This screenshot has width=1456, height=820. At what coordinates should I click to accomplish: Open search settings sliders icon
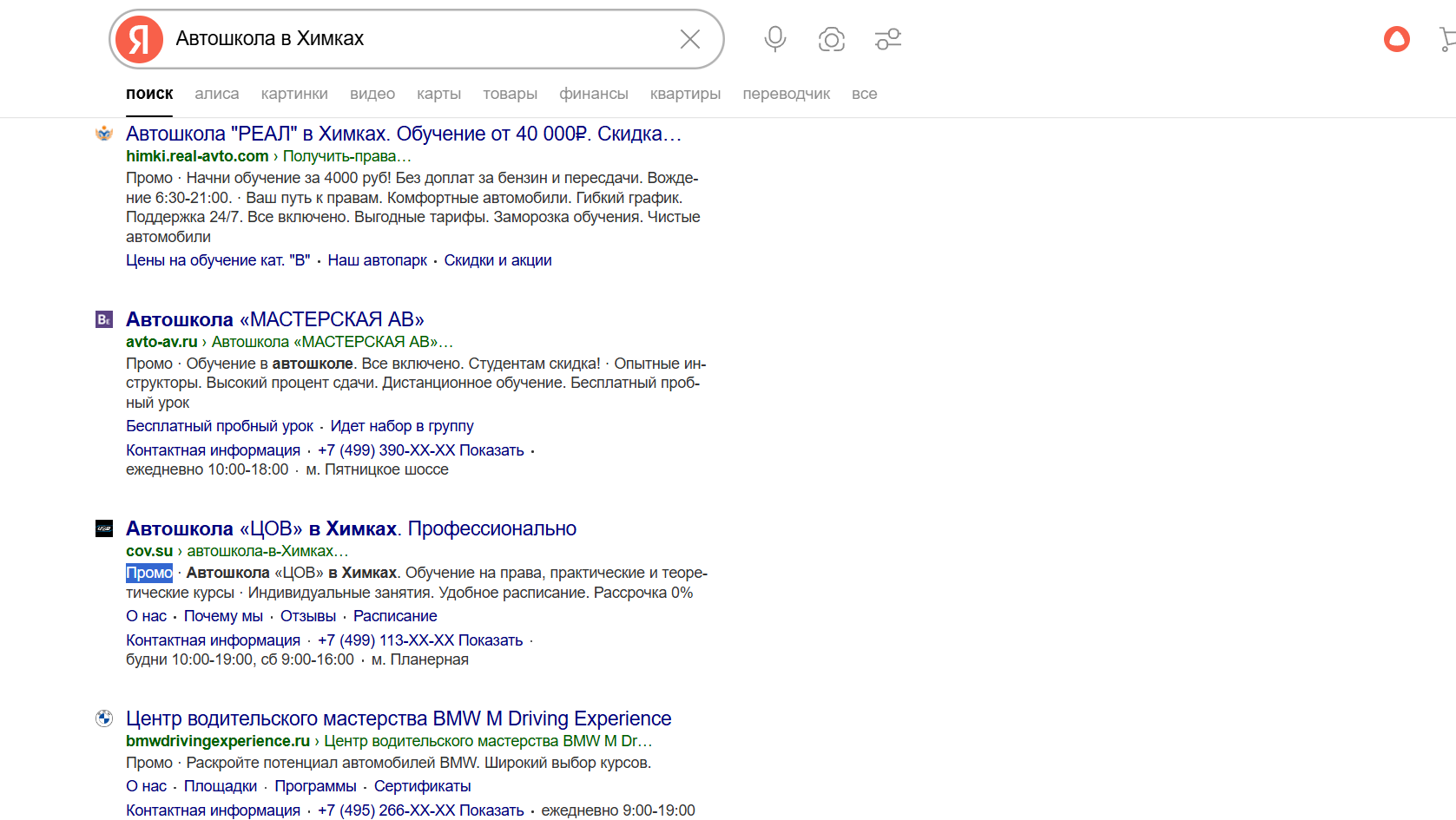[x=888, y=39]
